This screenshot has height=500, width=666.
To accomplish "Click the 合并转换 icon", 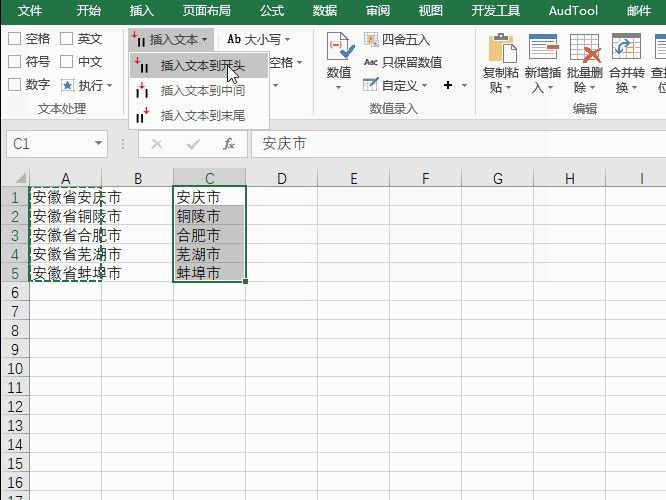I will [x=626, y=47].
